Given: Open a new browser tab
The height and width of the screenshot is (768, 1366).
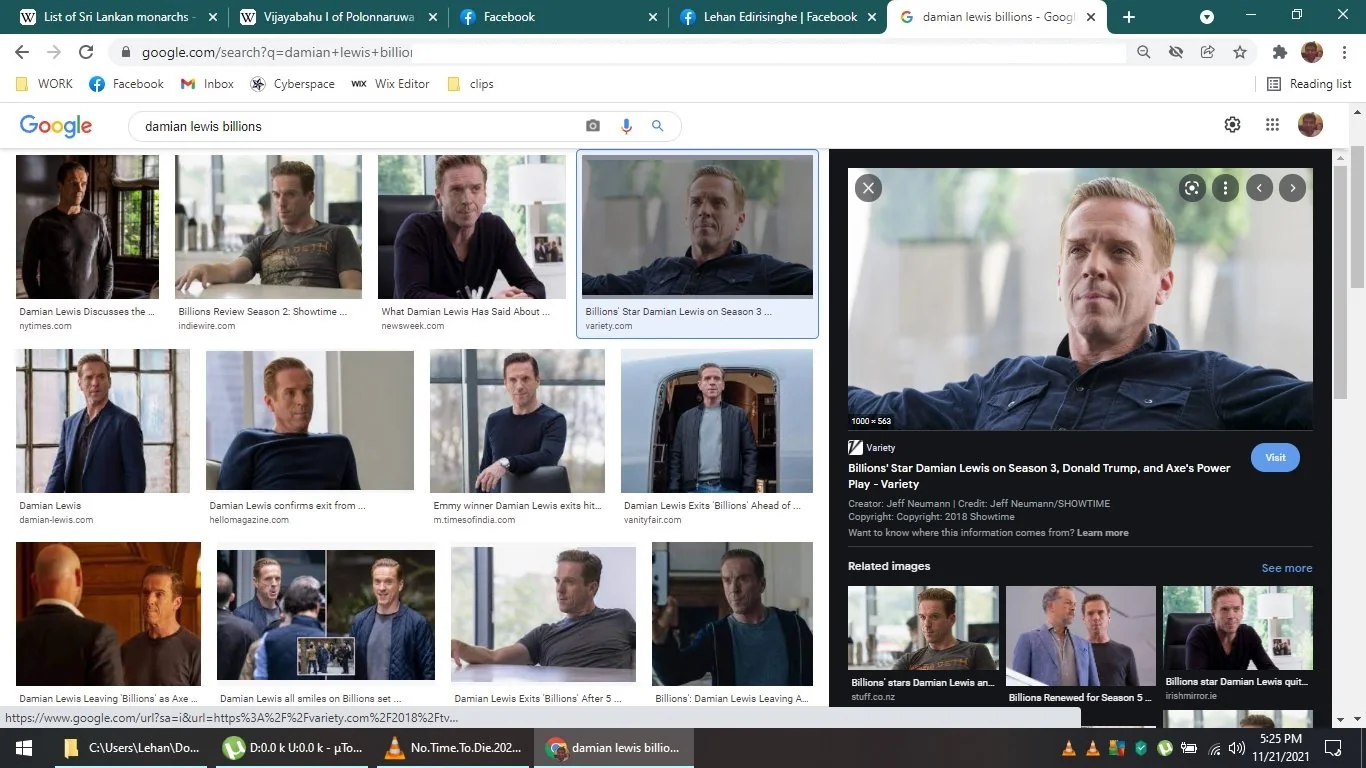Looking at the screenshot, I should coord(1129,17).
